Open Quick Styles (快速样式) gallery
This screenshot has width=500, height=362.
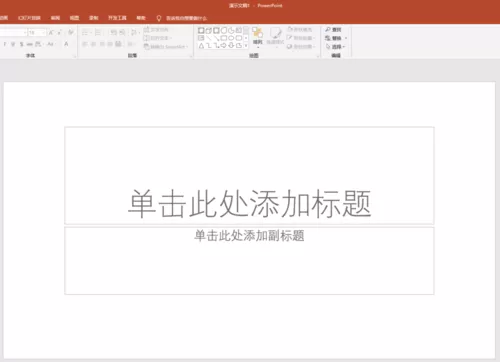click(x=275, y=37)
